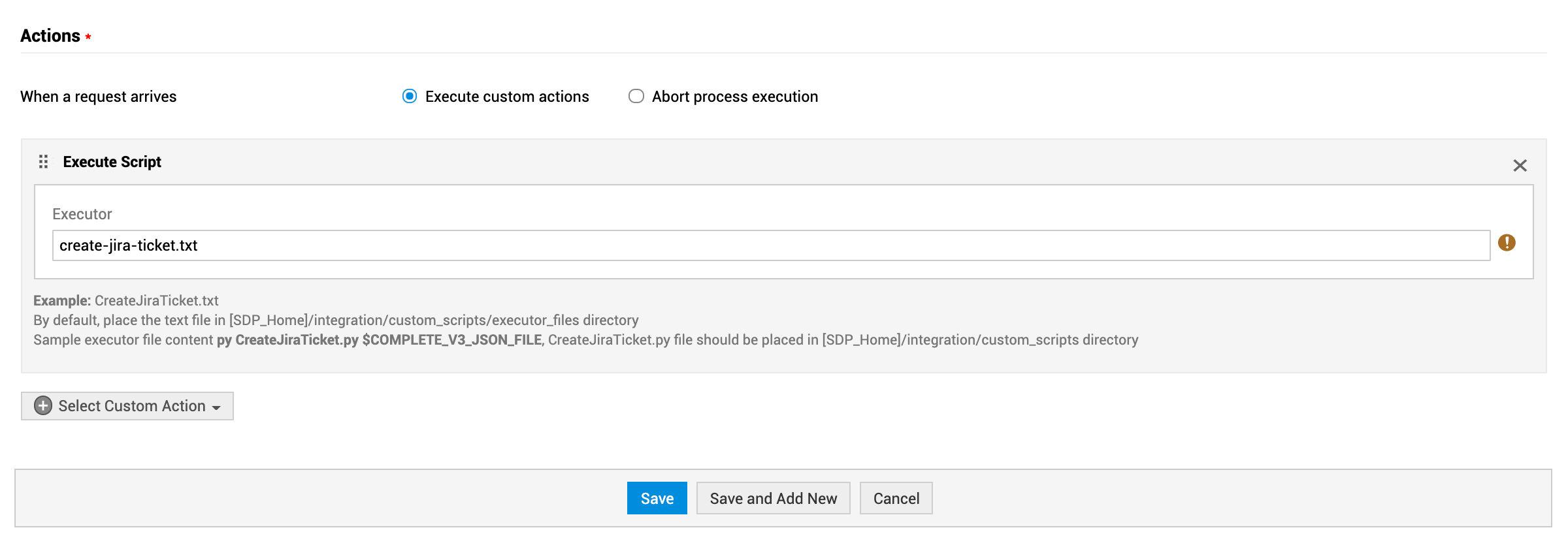Click the drag handle beside Execute Script

point(43,162)
